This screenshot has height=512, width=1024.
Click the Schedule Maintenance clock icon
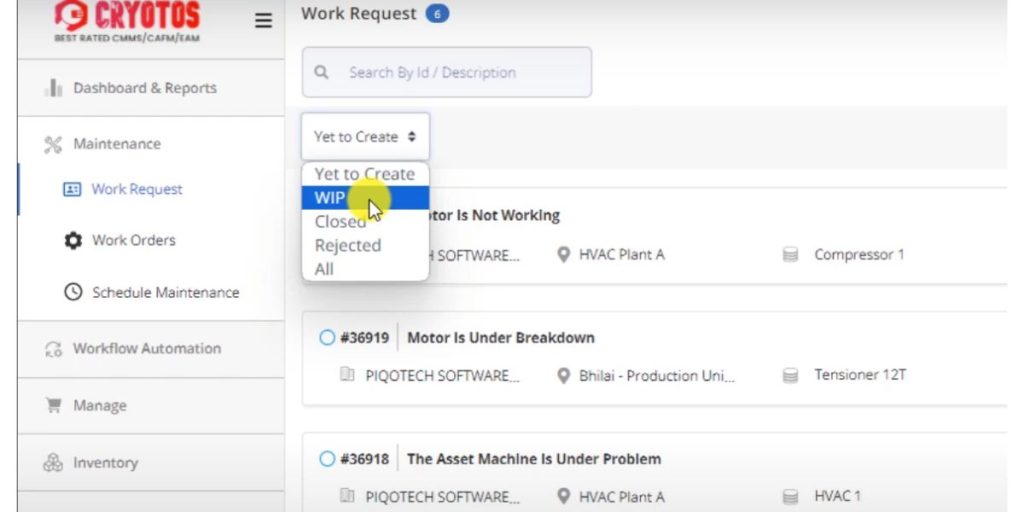click(x=73, y=293)
